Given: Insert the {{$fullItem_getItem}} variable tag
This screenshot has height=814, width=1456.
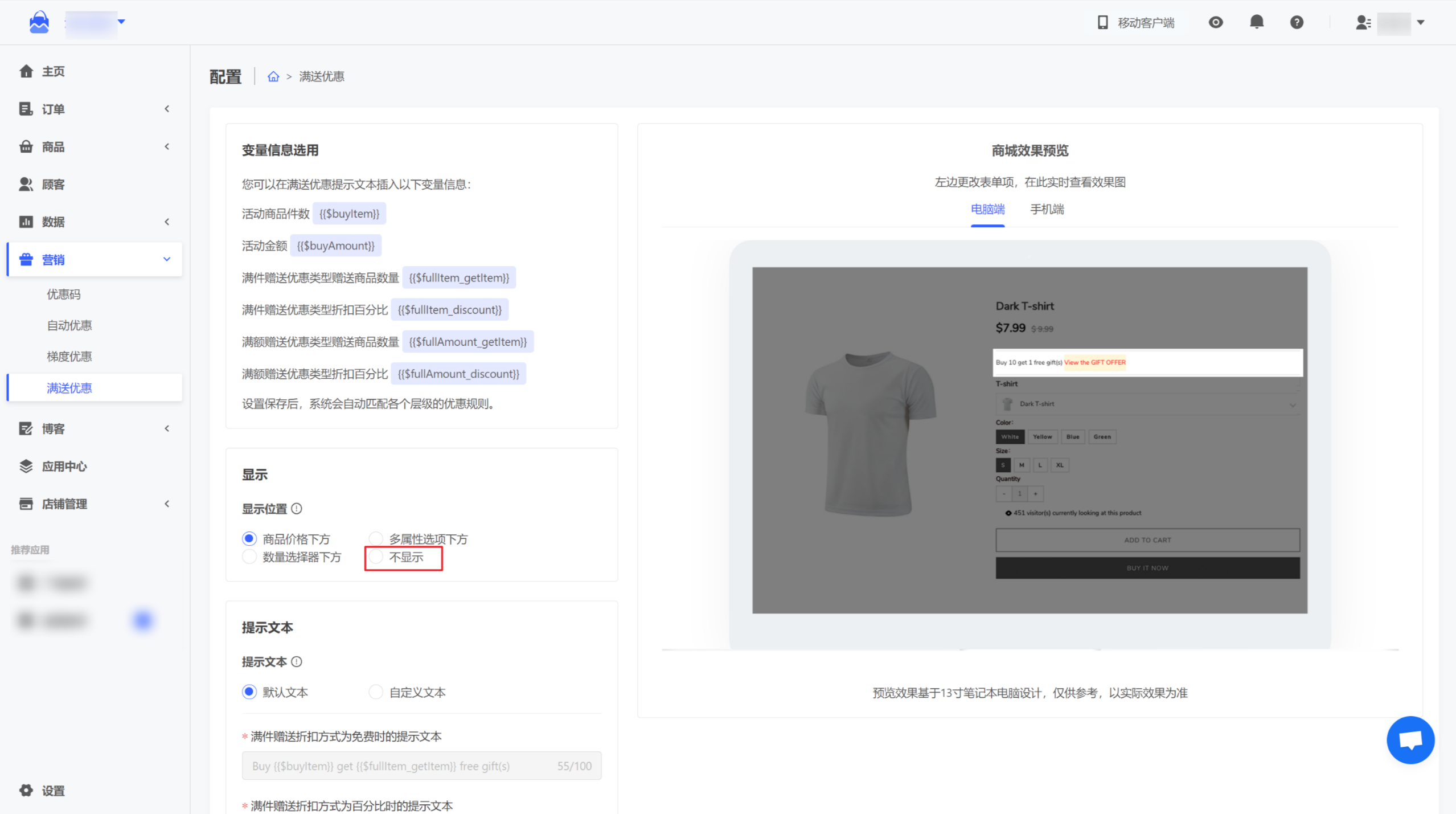Looking at the screenshot, I should (459, 277).
